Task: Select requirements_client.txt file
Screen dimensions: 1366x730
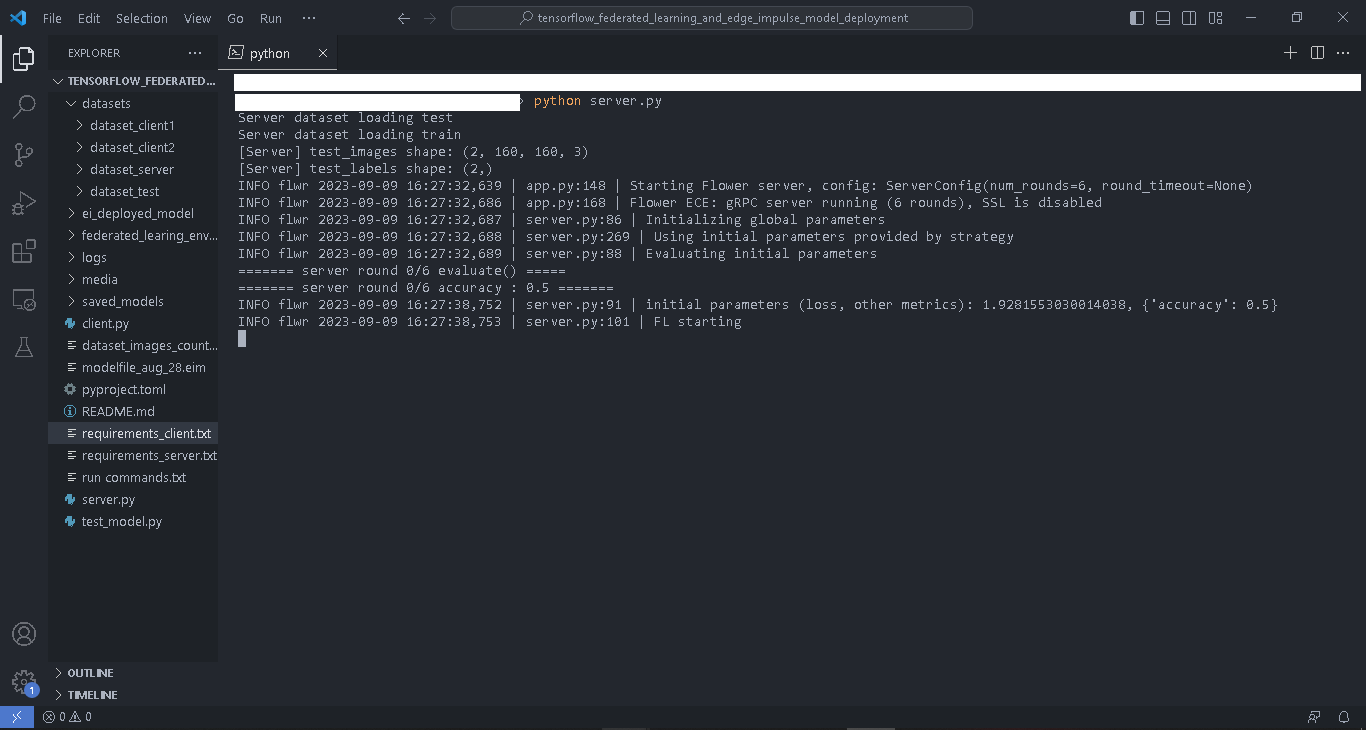Action: [133, 433]
